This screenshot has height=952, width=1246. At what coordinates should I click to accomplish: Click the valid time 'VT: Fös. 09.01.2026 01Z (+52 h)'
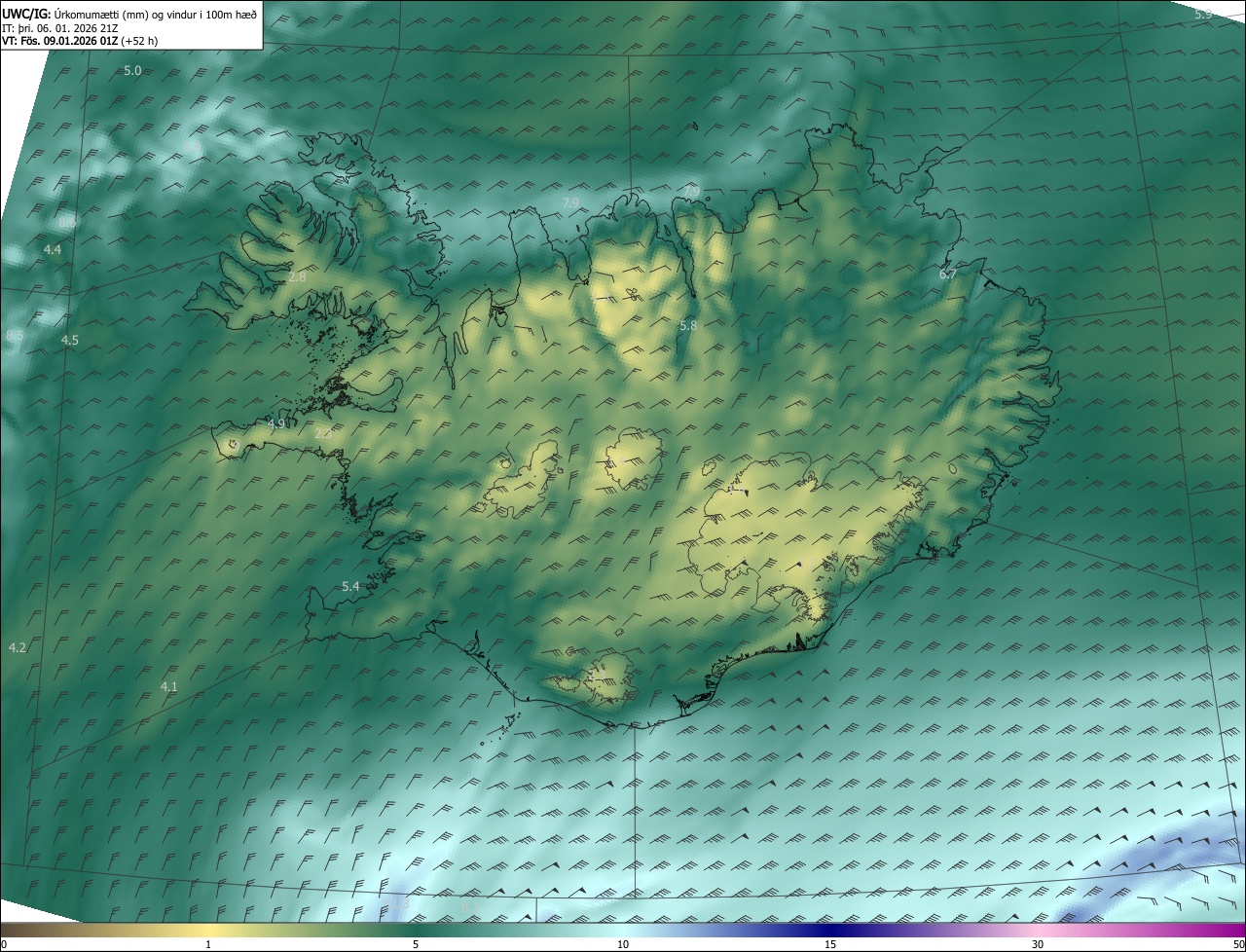(80, 42)
